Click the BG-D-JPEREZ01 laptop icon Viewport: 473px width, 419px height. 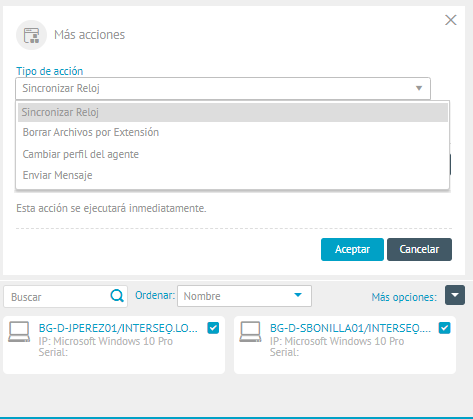19,332
